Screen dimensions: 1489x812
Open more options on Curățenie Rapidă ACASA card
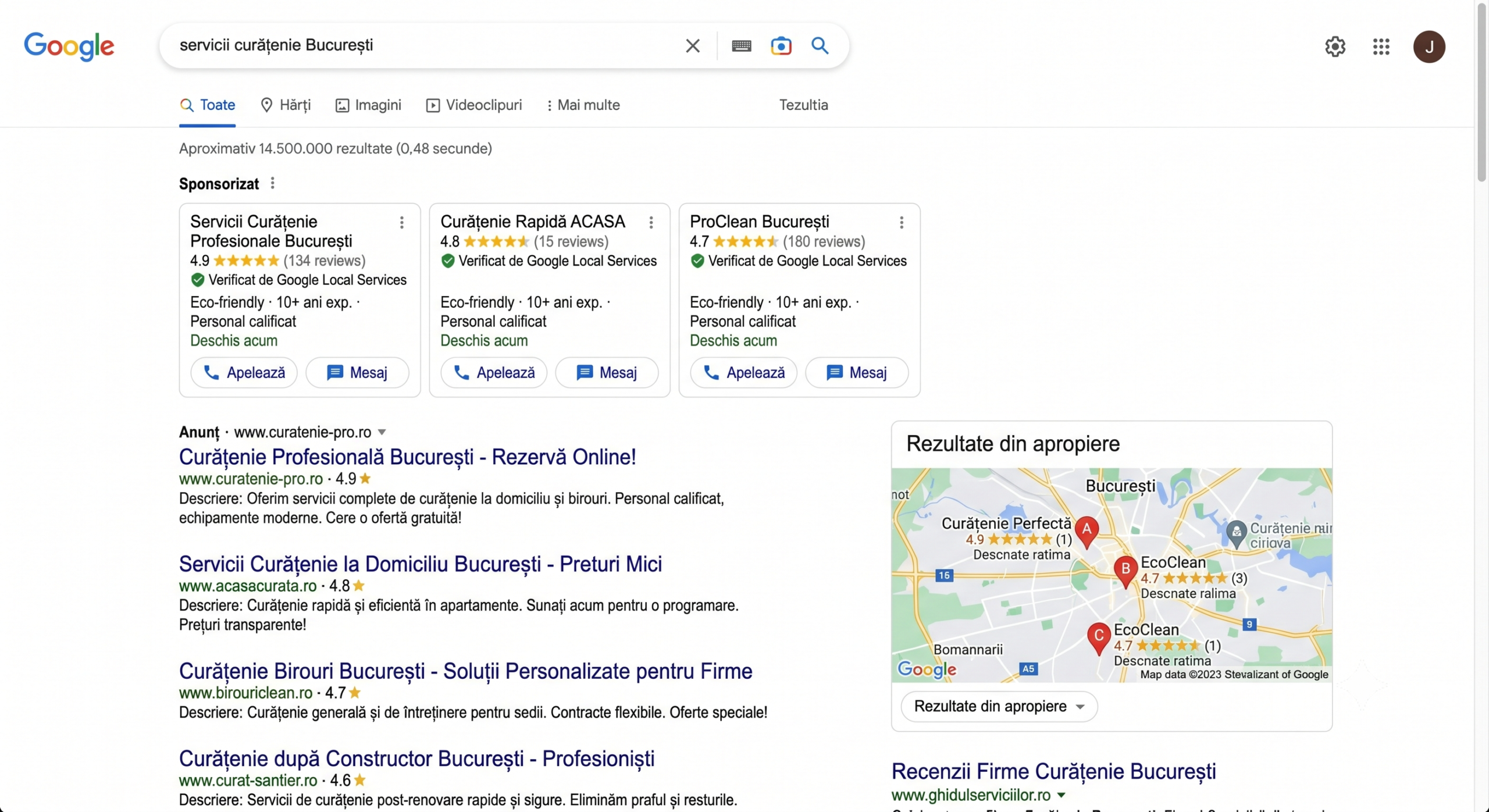(651, 222)
